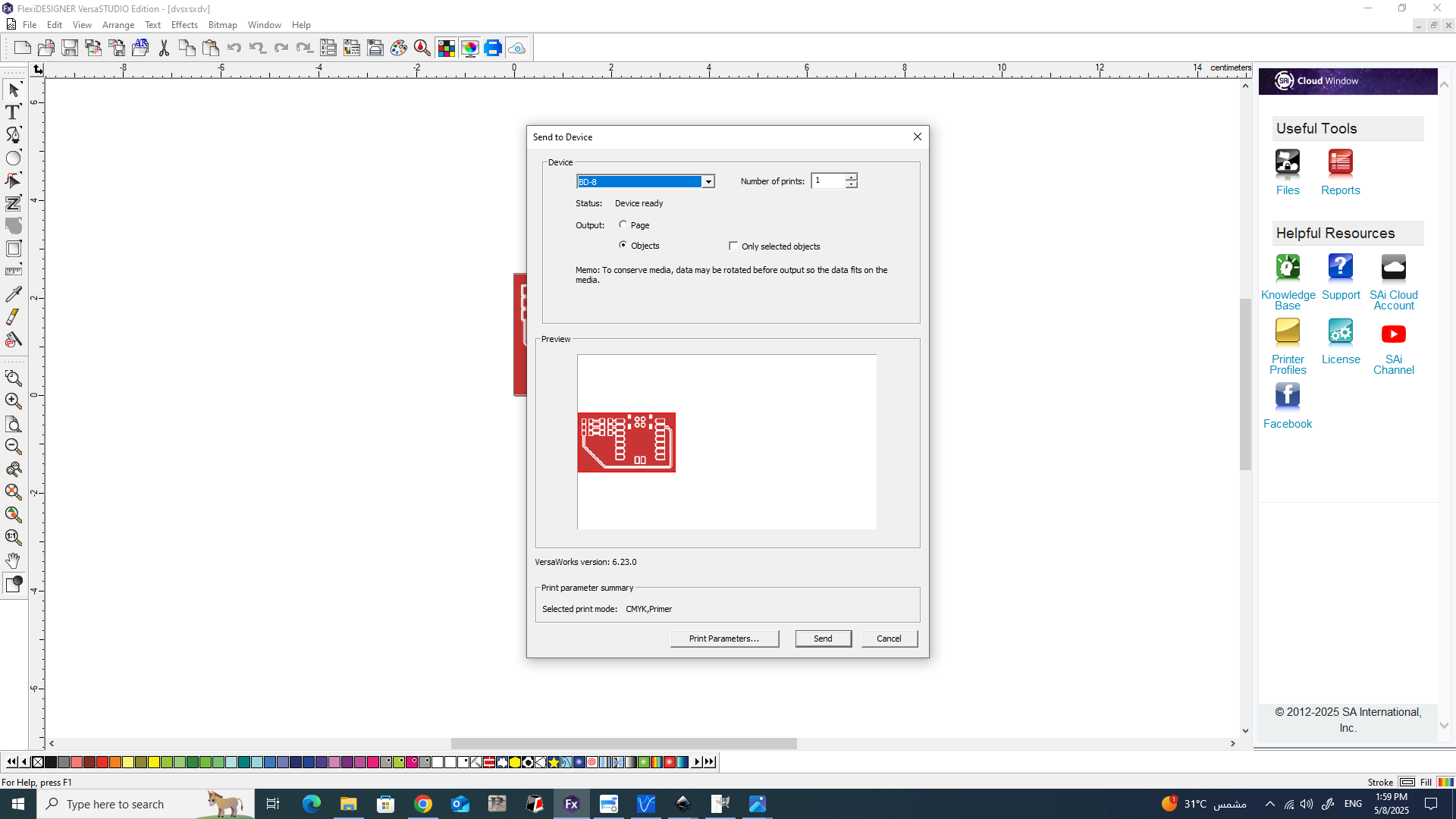
Task: Open the Effects menu
Action: (x=184, y=25)
